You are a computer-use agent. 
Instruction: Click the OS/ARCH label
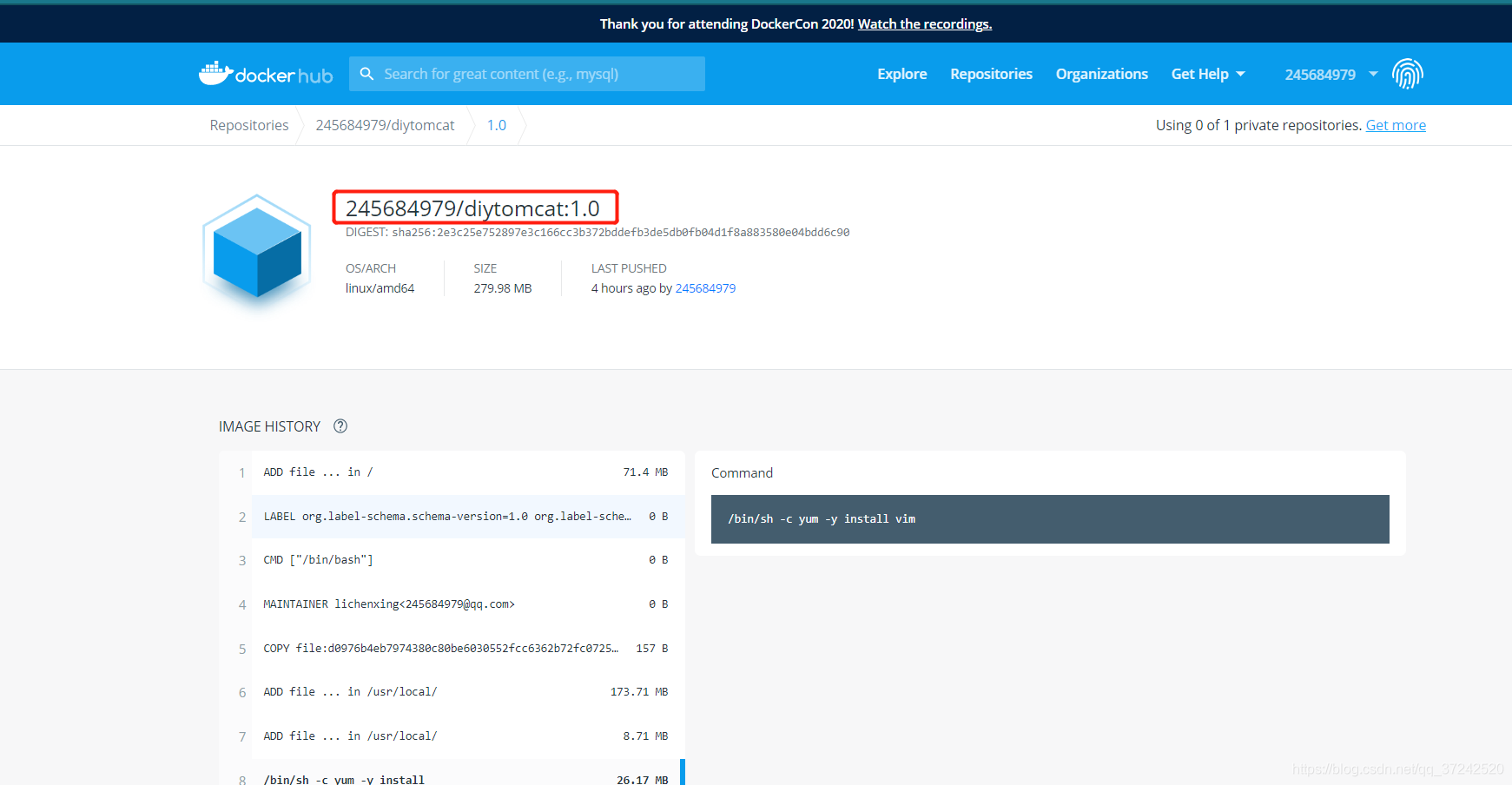click(371, 268)
